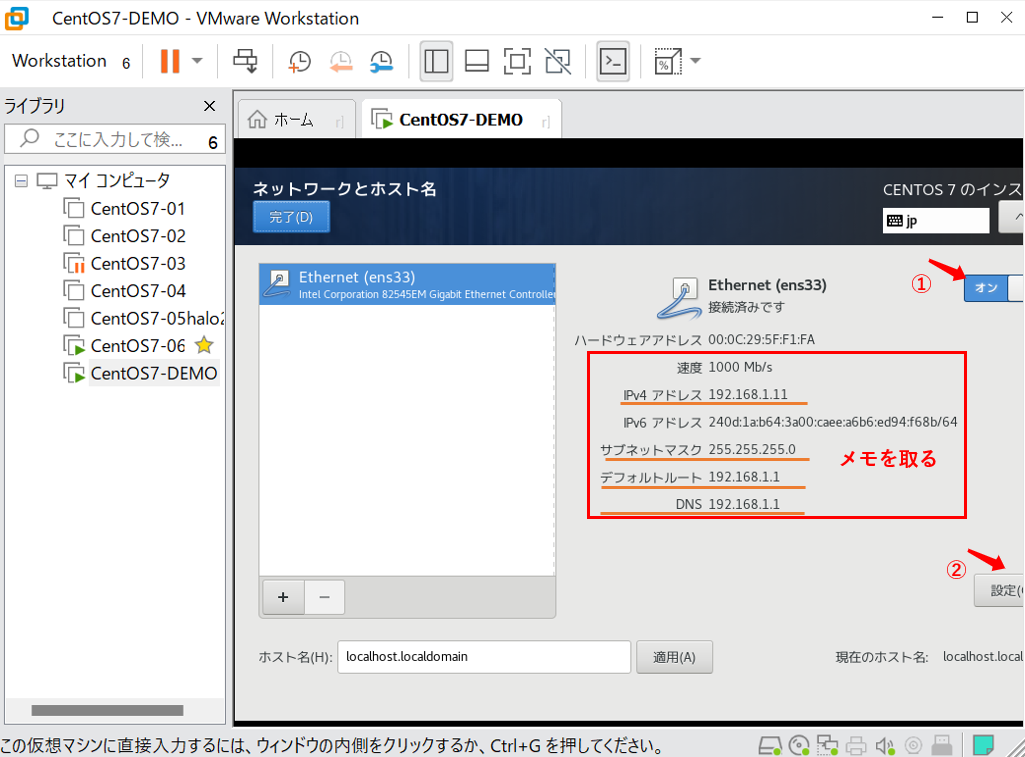Screen dimensions: 1025x757
Task: Click the message log note icon
Action: point(983,745)
